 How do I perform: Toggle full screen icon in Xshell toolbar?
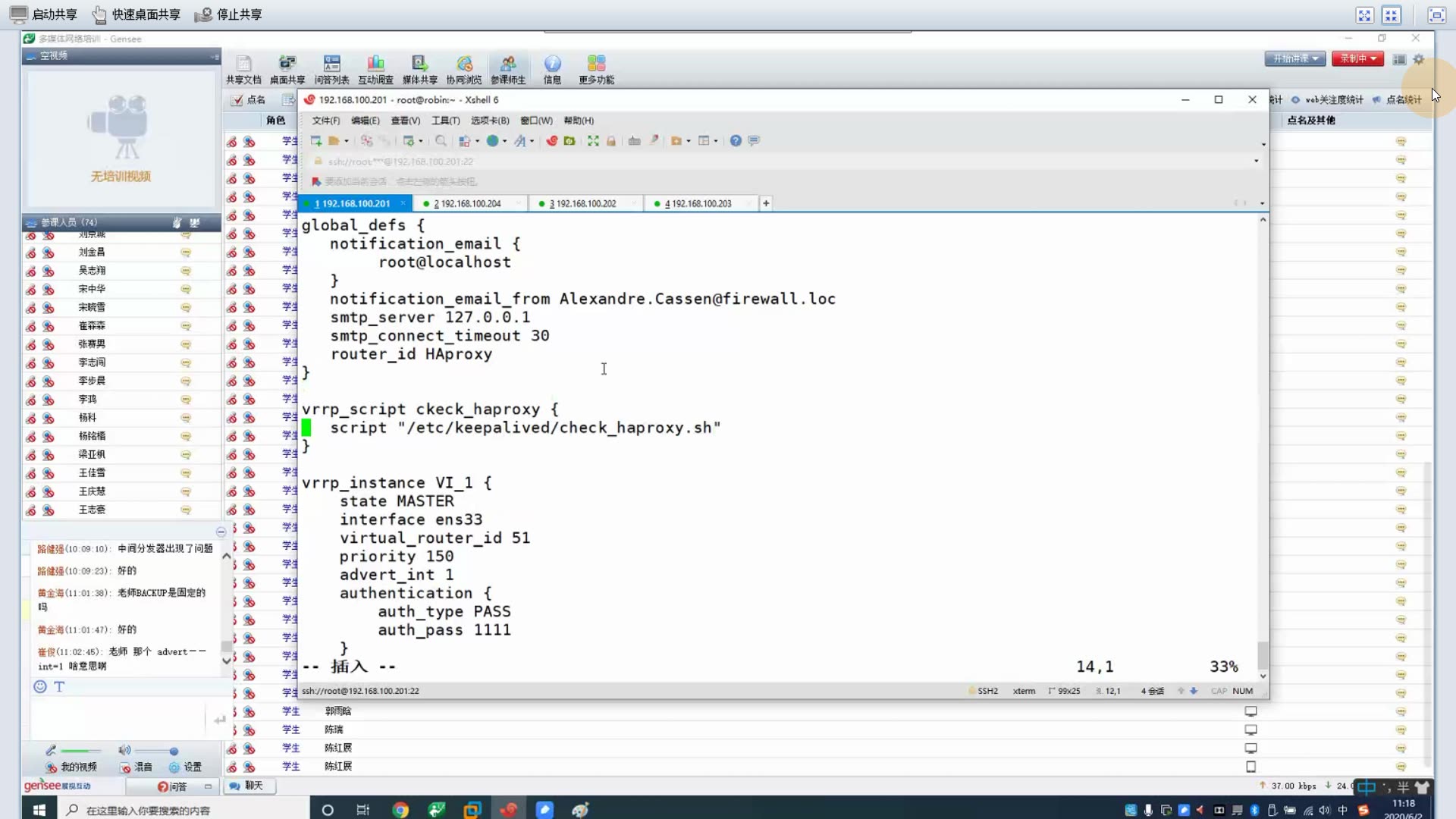pyautogui.click(x=593, y=141)
